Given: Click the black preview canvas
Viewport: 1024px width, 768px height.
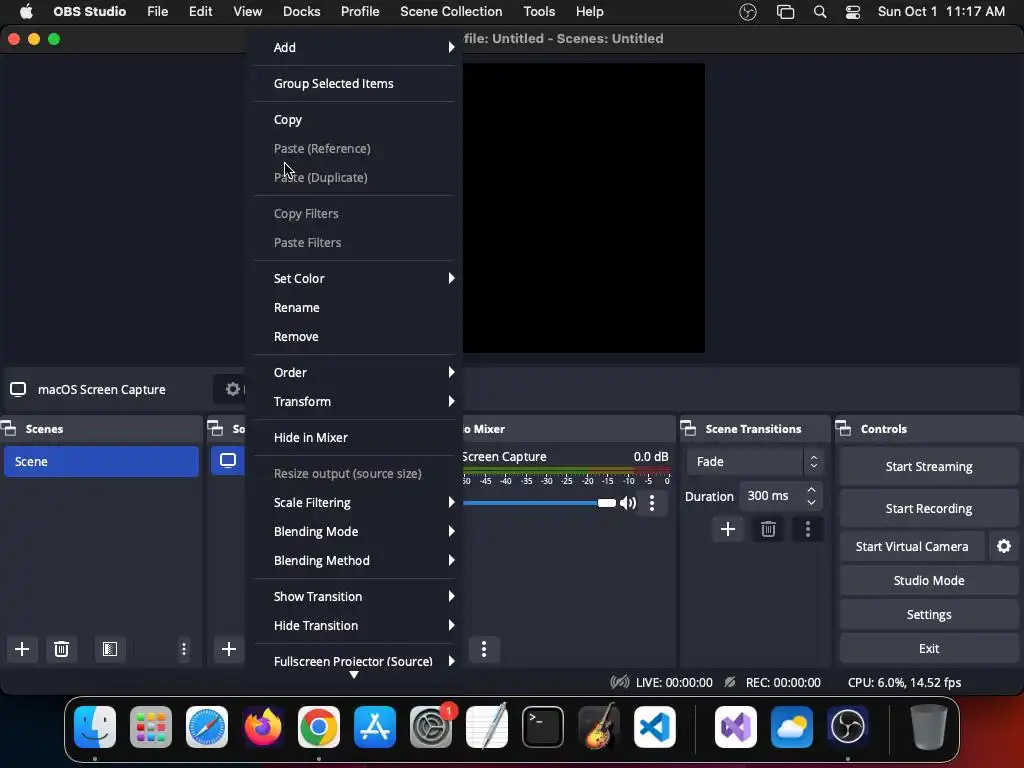Looking at the screenshot, I should coord(584,208).
